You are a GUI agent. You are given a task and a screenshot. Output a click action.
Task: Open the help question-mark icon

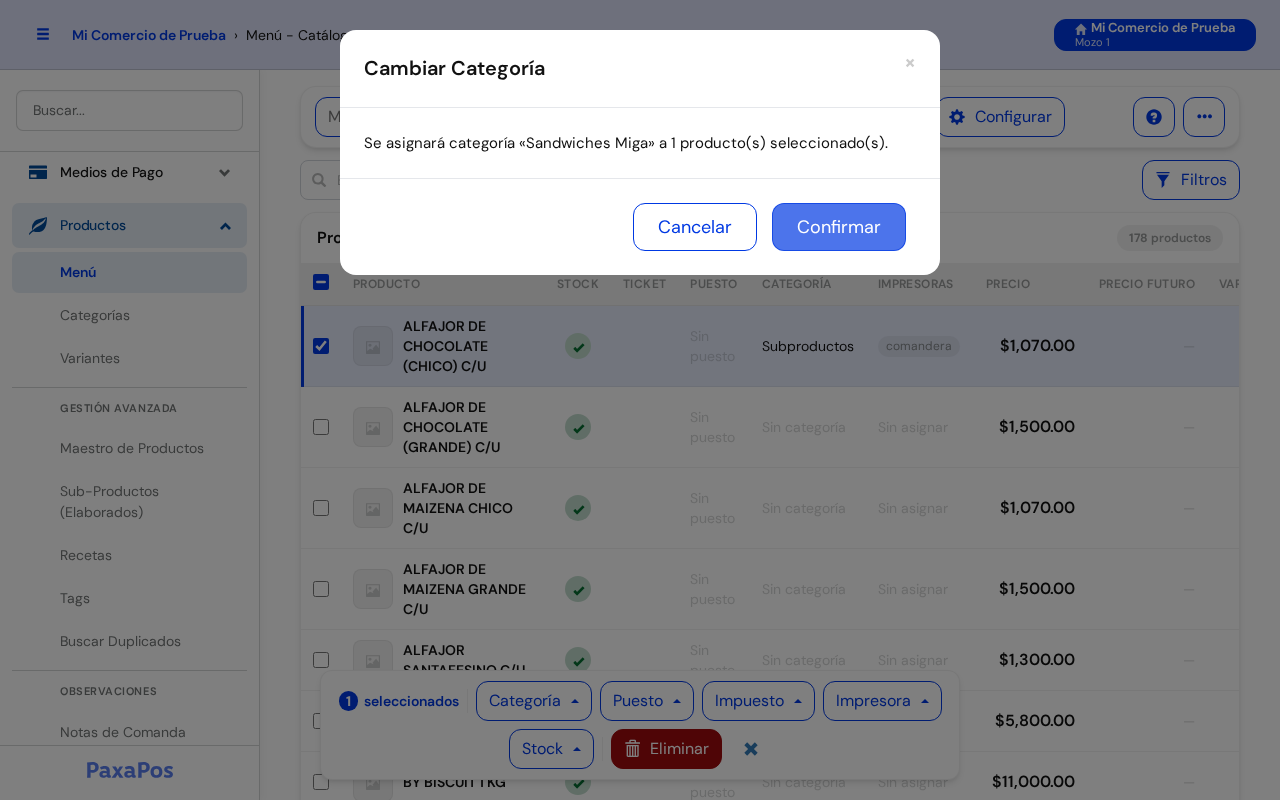coord(1154,117)
